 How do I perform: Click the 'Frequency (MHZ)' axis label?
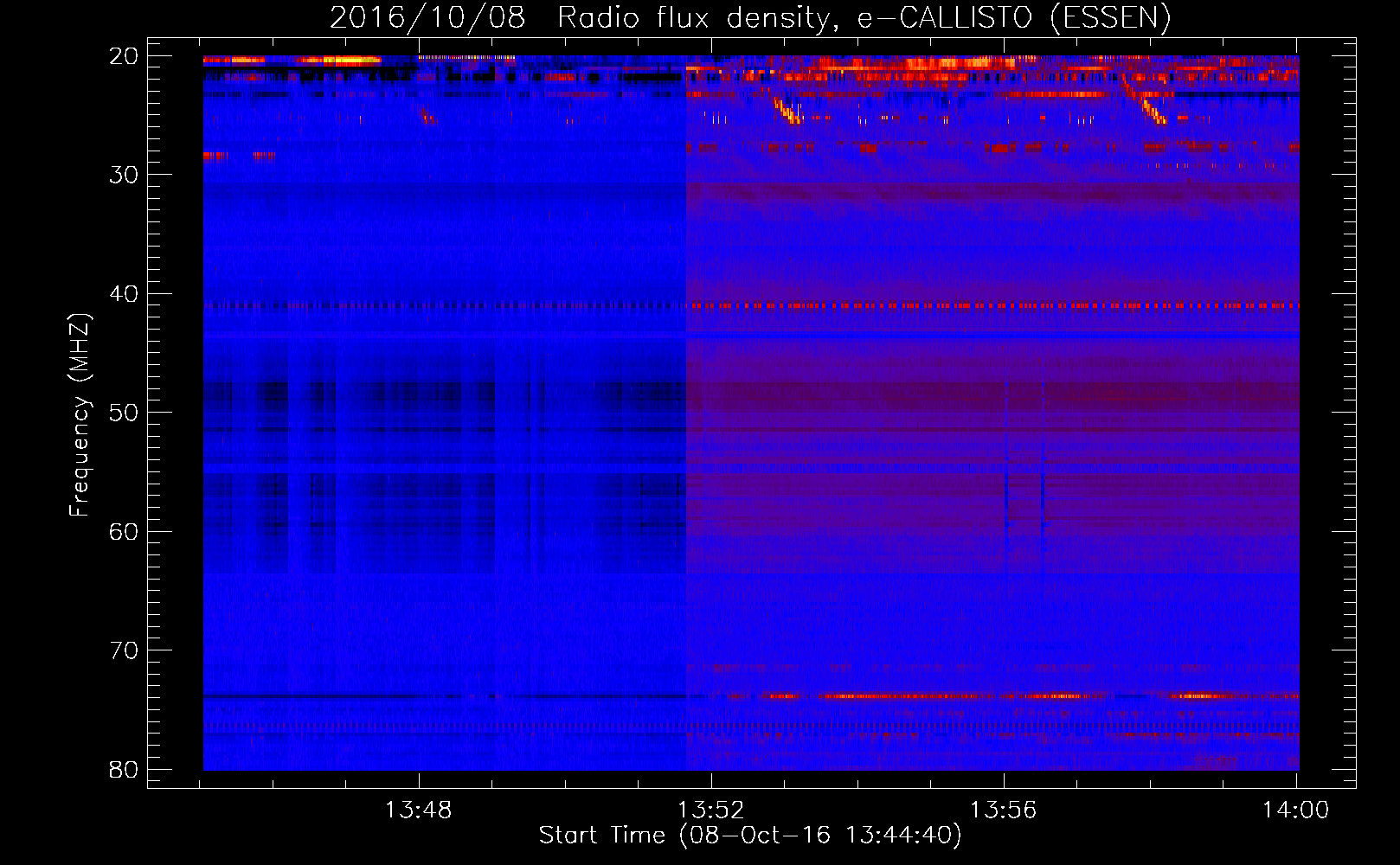(80, 415)
